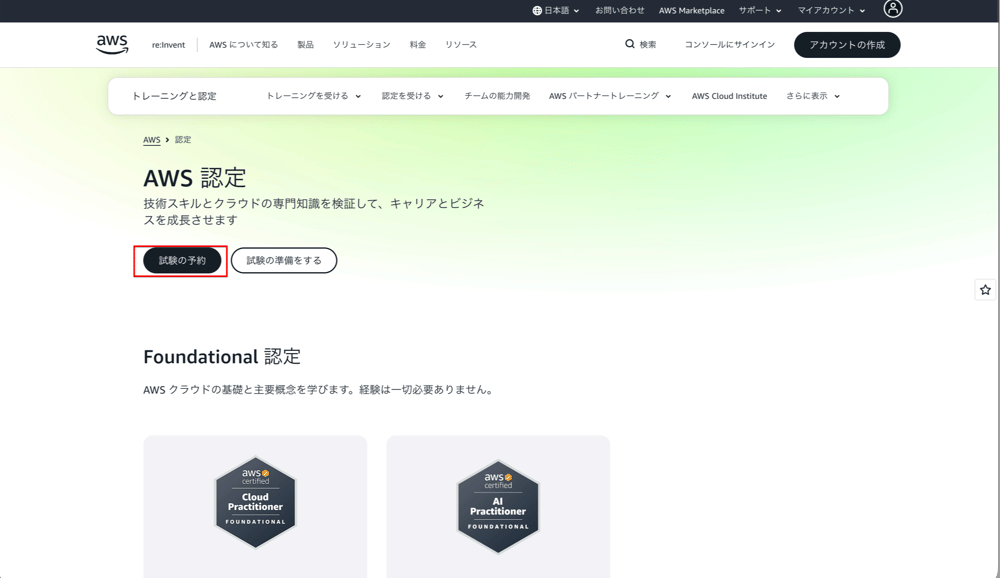
Task: Open リソース menu
Action: [x=461, y=45]
